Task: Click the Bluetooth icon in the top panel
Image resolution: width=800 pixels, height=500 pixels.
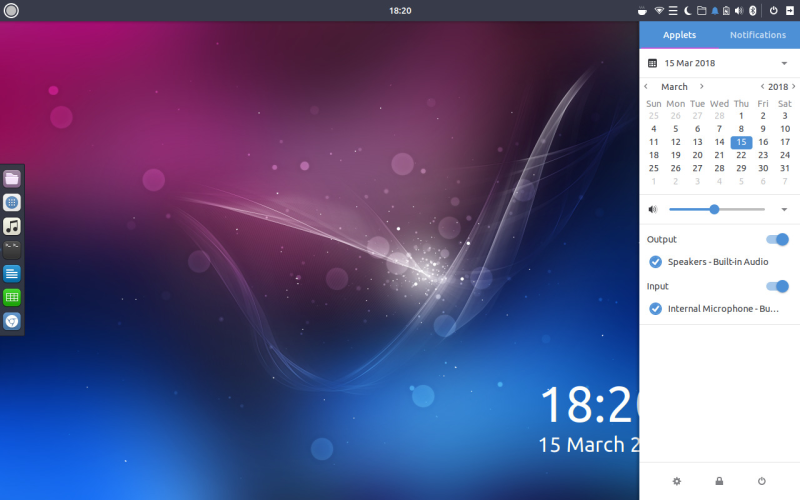Action: (x=751, y=10)
